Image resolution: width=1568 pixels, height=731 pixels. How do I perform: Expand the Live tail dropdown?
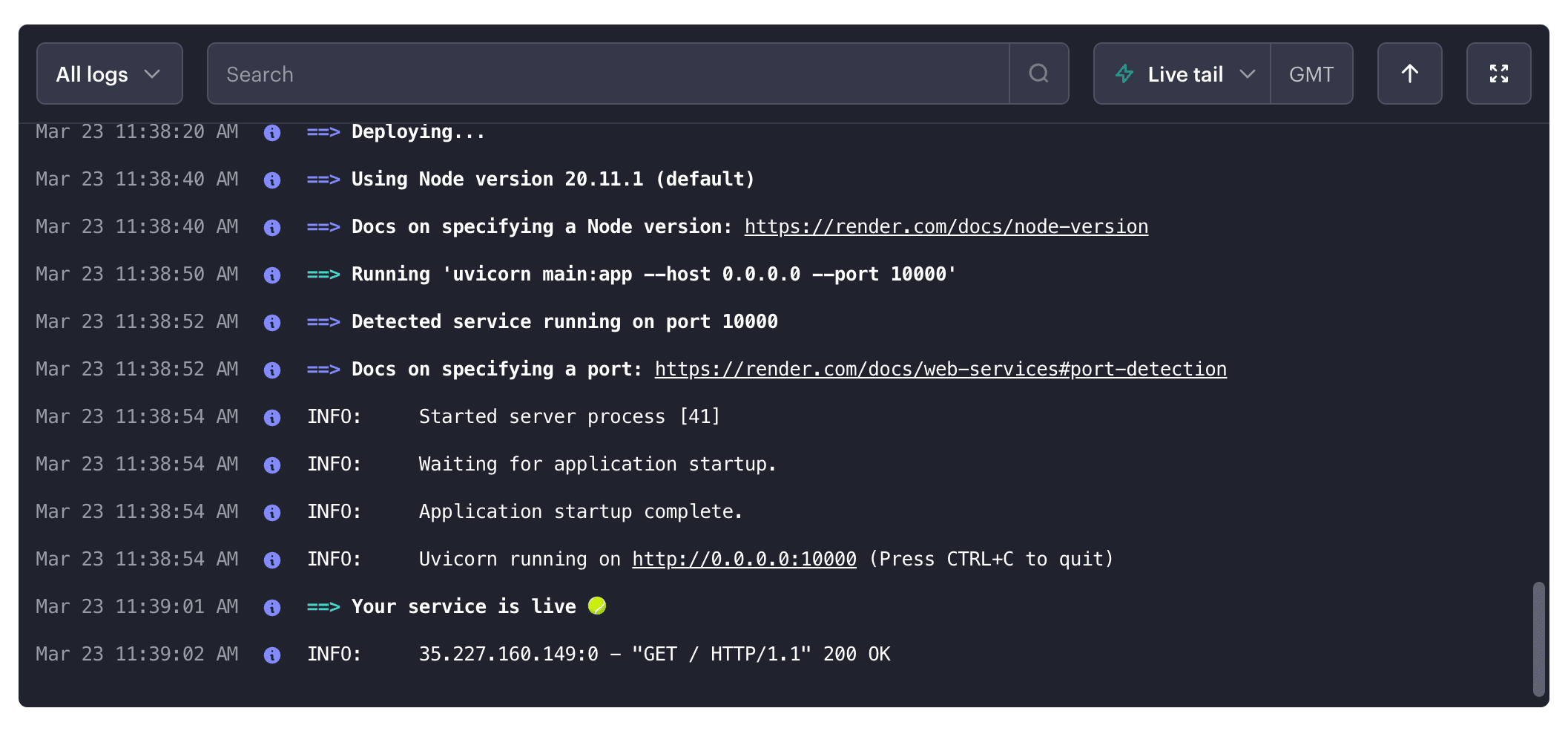point(1185,73)
